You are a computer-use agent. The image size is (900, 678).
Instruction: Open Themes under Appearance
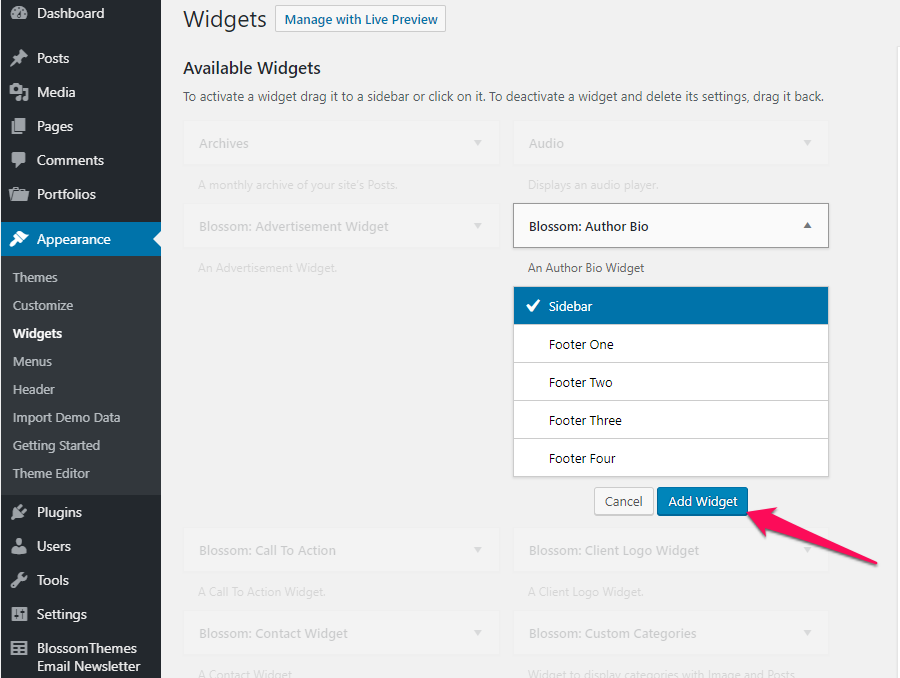pyautogui.click(x=35, y=277)
